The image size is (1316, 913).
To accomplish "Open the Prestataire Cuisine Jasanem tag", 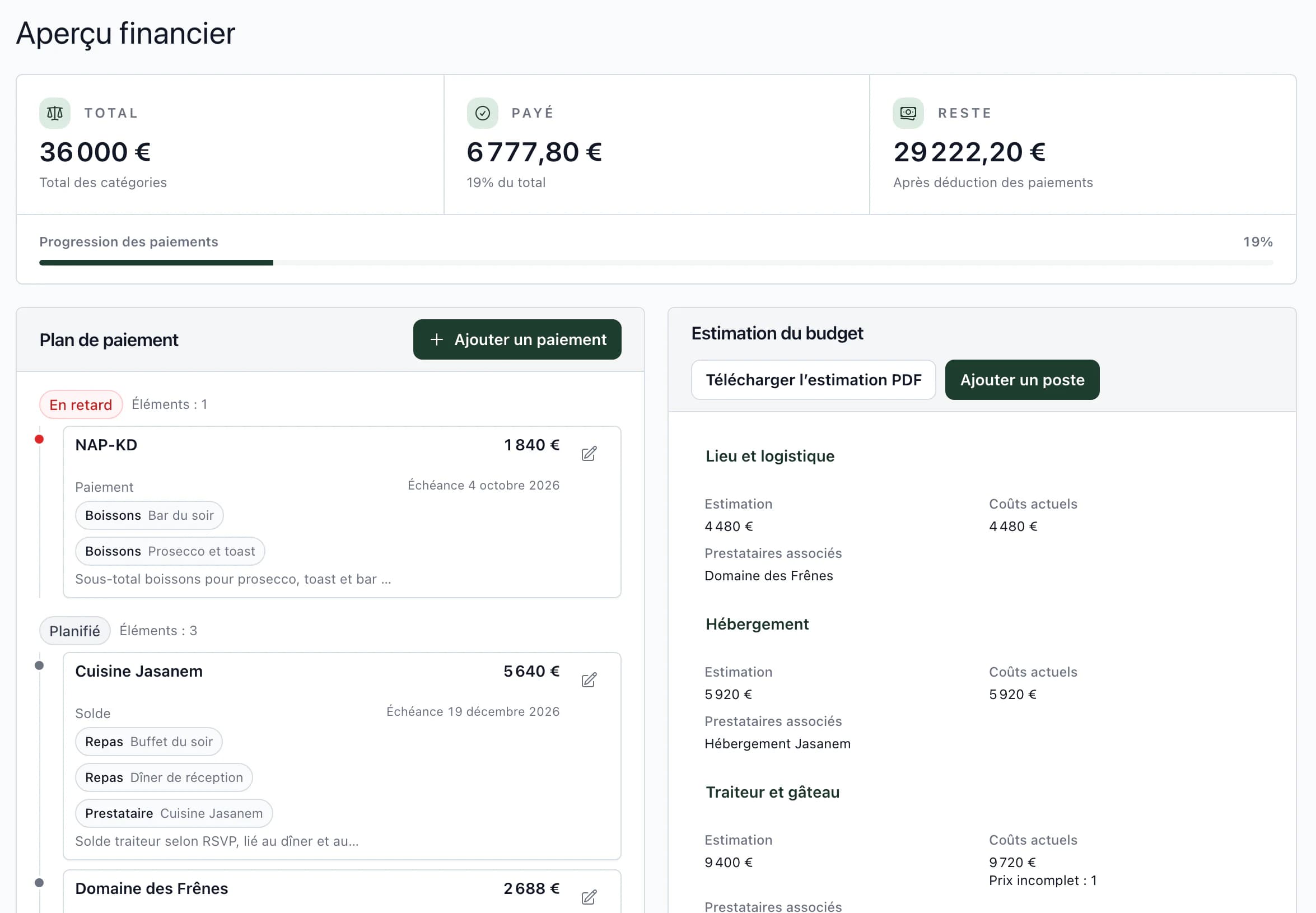I will click(x=174, y=813).
